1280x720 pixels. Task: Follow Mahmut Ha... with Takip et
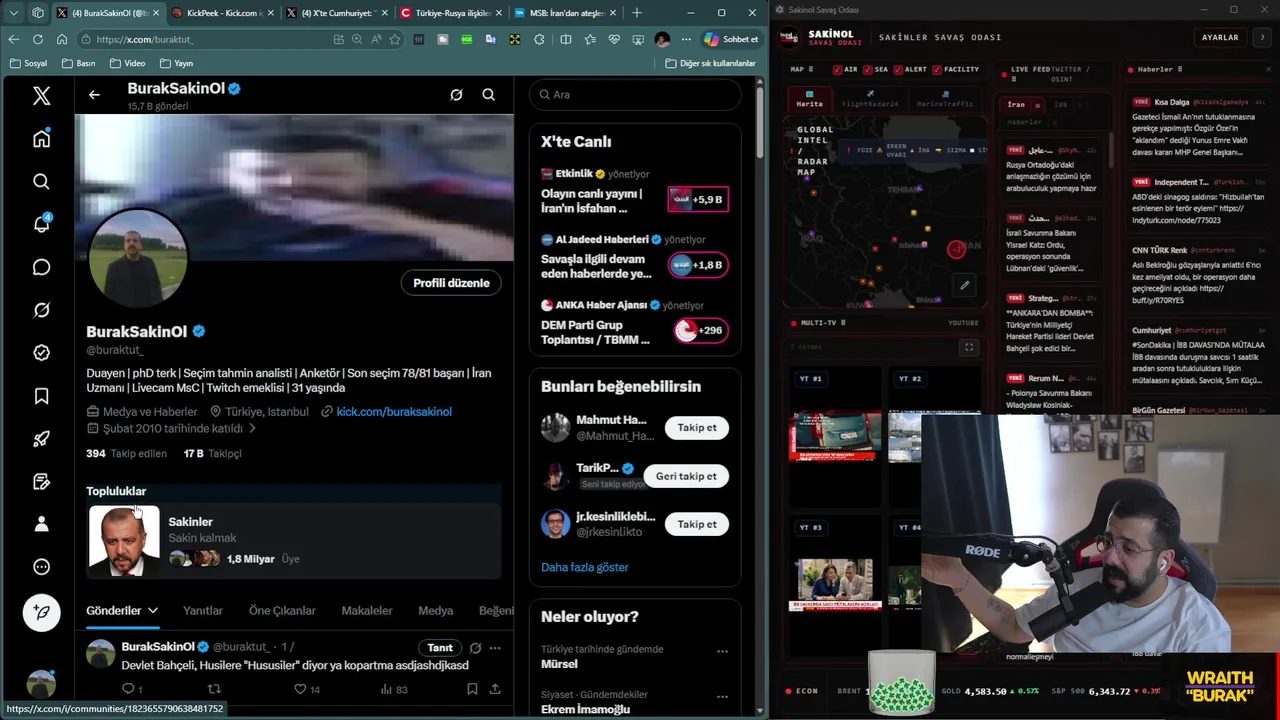click(x=697, y=428)
